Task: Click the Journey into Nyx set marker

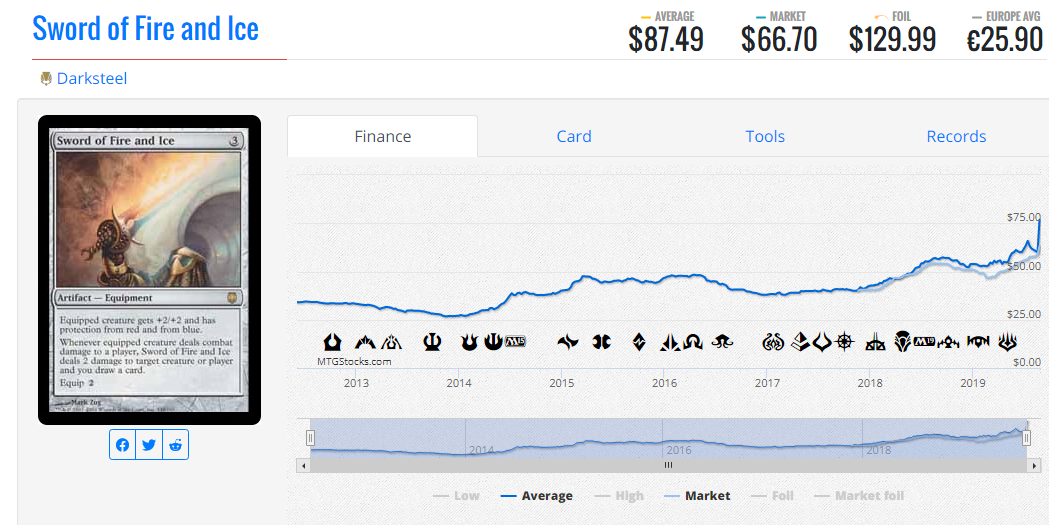Action: click(x=493, y=342)
